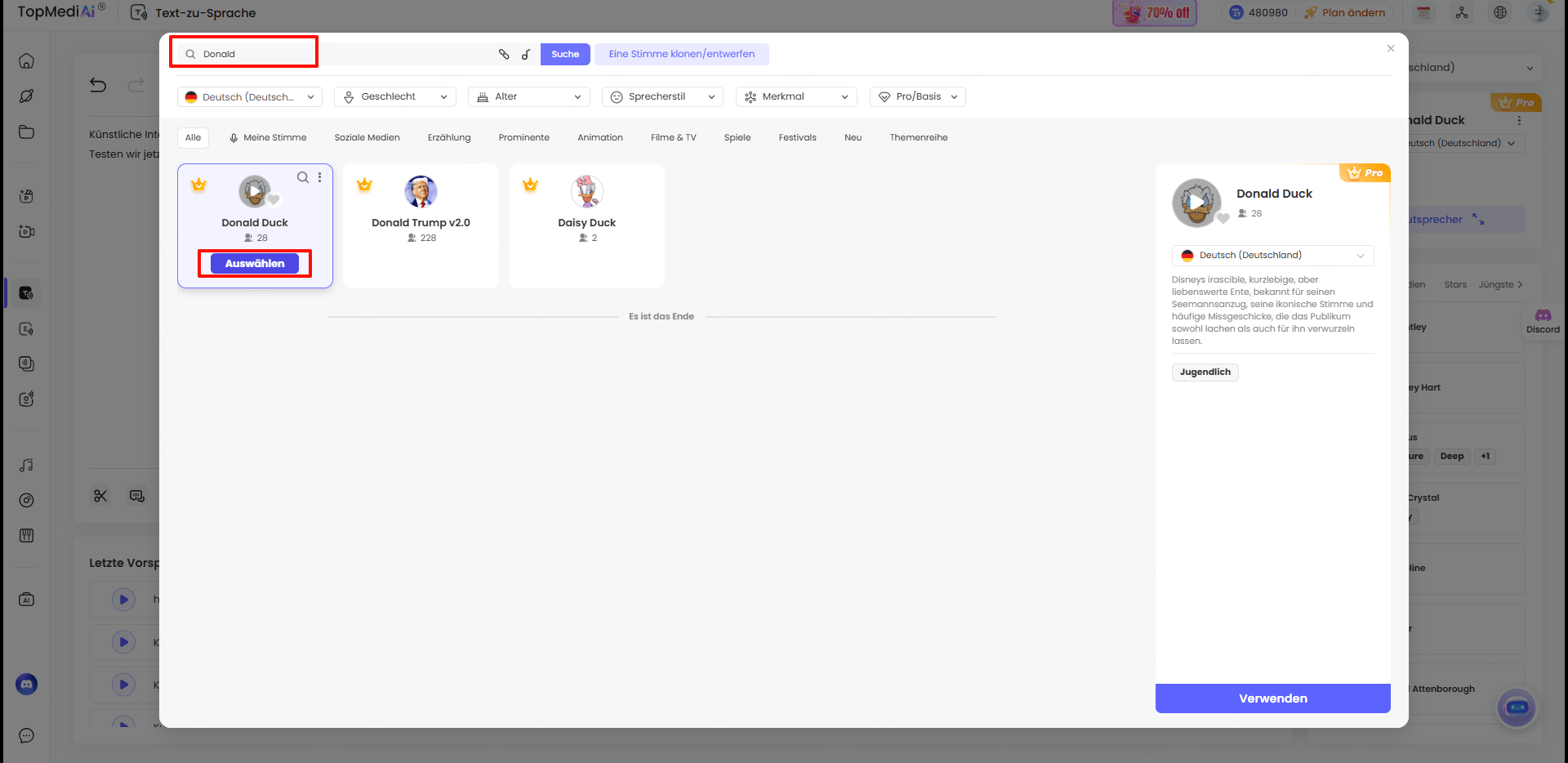Select the Meine Stimme tab

coord(268,137)
